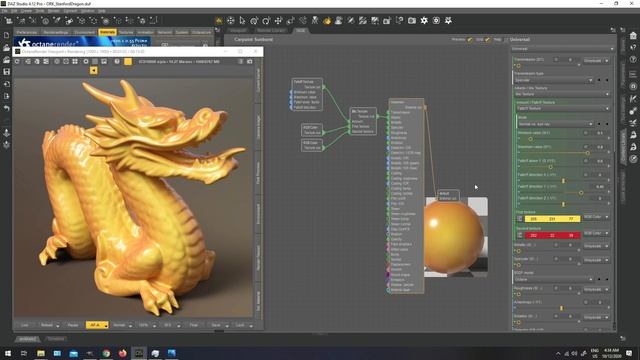
Task: Open the Window menu
Action: click(87, 11)
